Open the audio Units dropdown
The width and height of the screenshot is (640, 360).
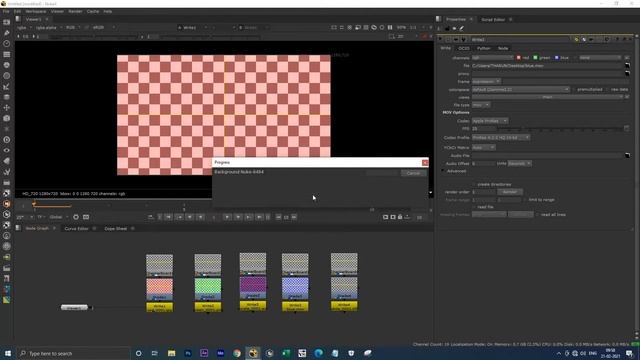[x=520, y=163]
